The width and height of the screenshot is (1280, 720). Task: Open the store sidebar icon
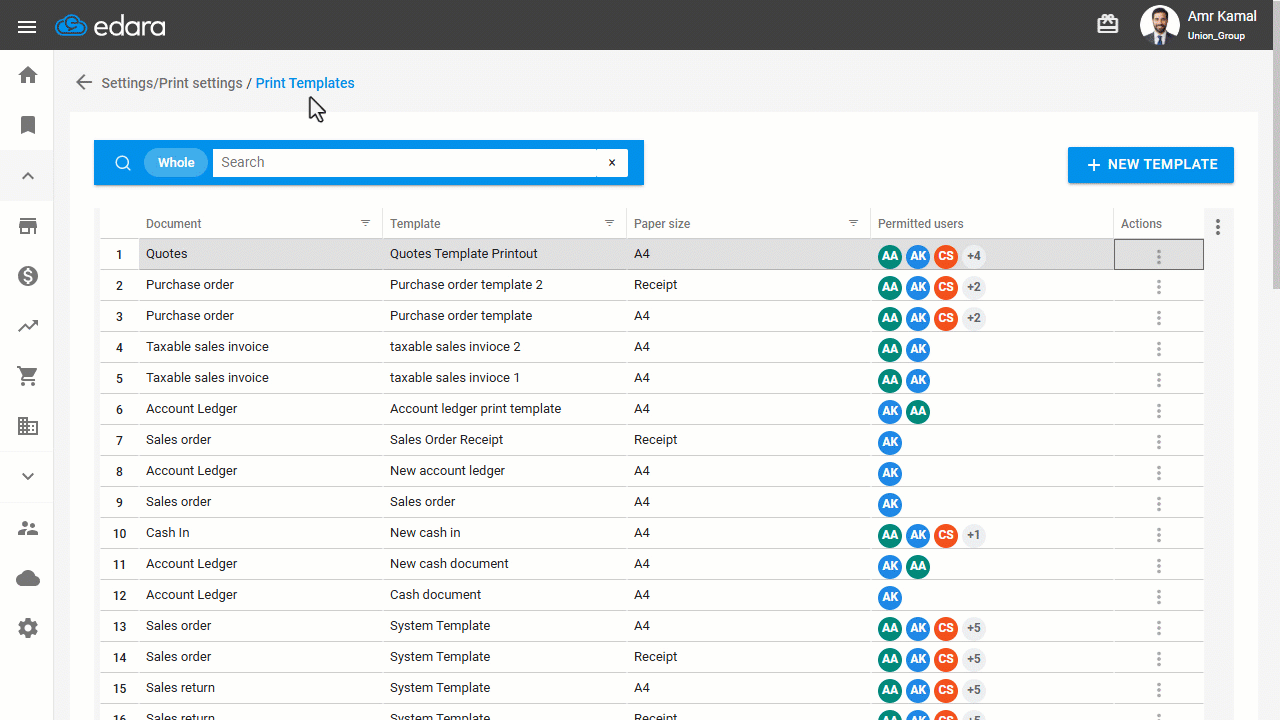pyautogui.click(x=28, y=226)
